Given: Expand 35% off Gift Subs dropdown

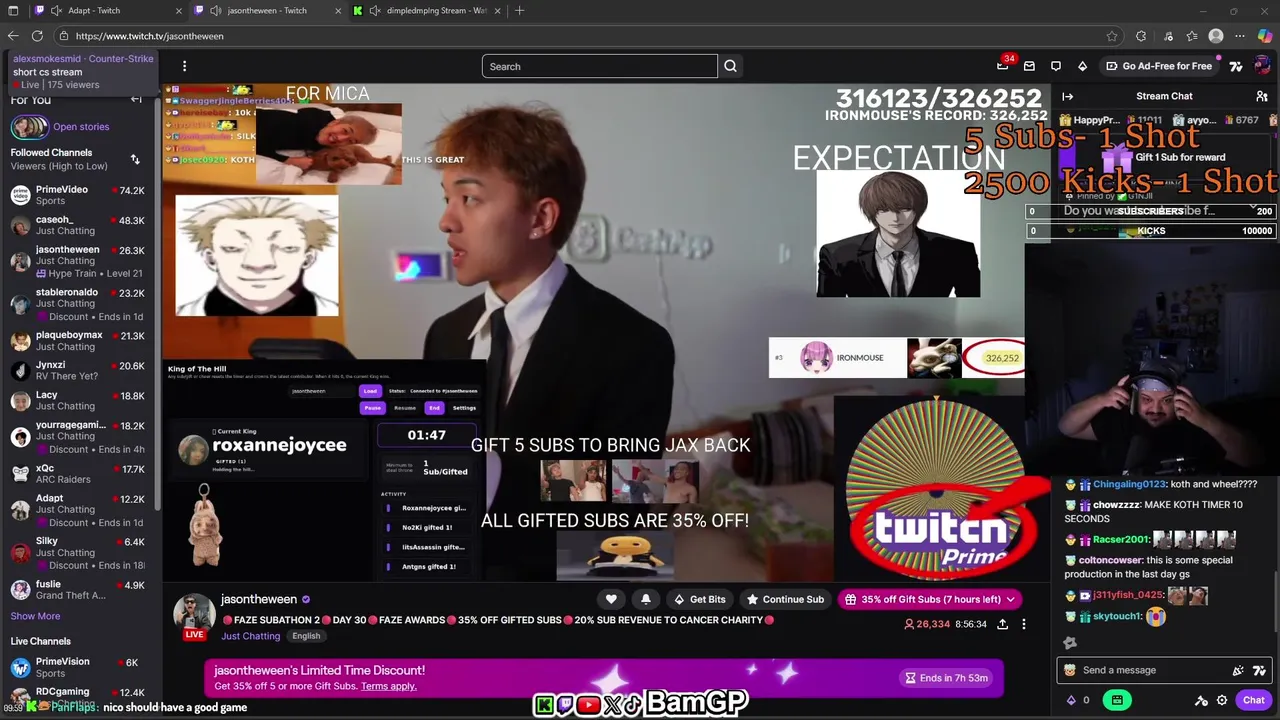Looking at the screenshot, I should point(1011,599).
